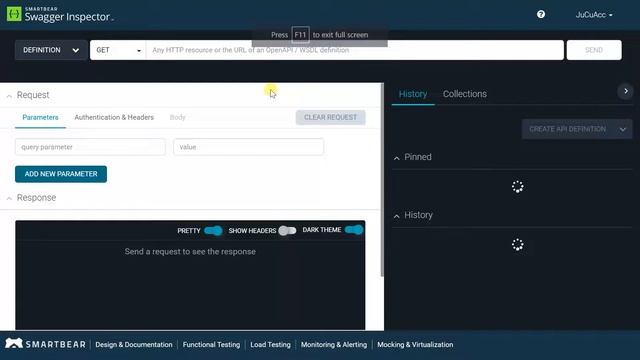Screen dimensions: 640x360
Task: Expand the CREATE API DEFINITION dropdown arrow
Action: pos(622,129)
